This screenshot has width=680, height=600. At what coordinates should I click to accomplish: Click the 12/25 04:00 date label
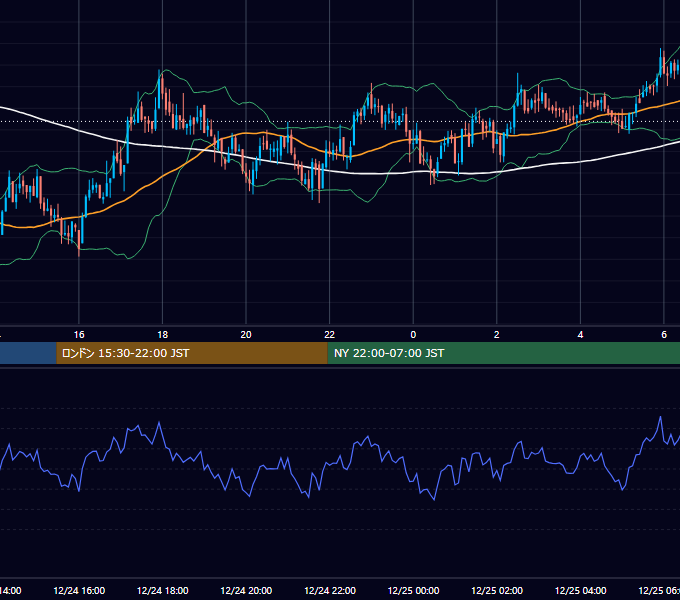[x=581, y=590]
